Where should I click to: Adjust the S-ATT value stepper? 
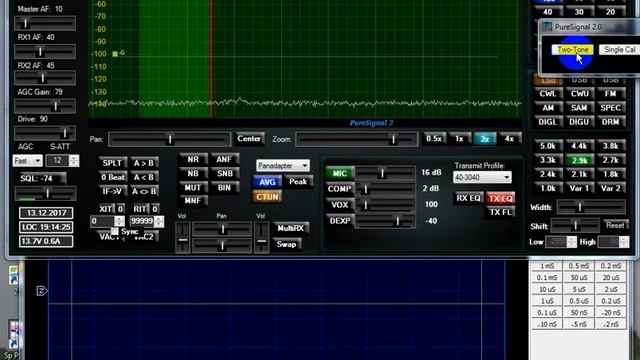coord(74,160)
